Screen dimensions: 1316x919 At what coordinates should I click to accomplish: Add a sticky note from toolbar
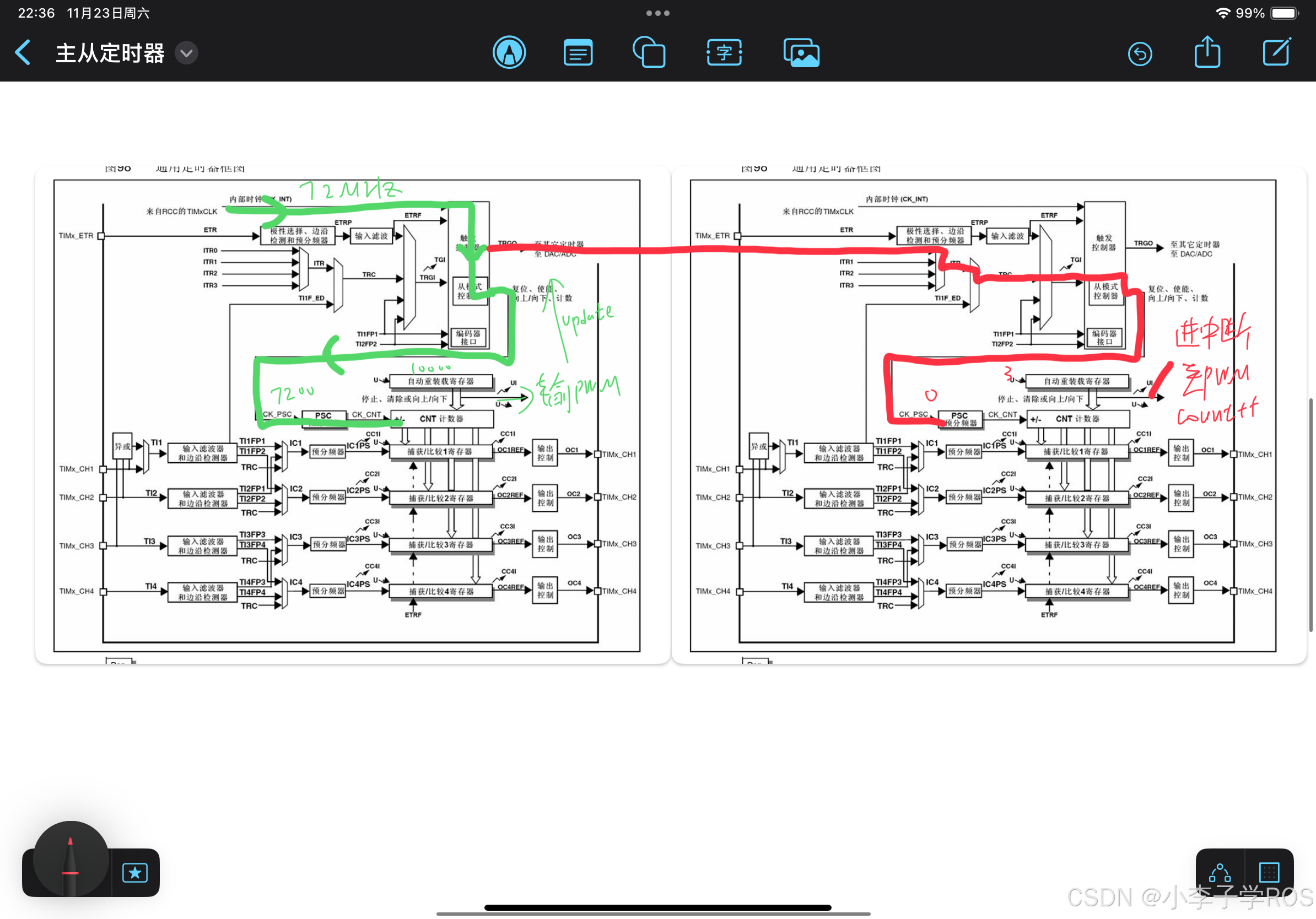coord(578,53)
